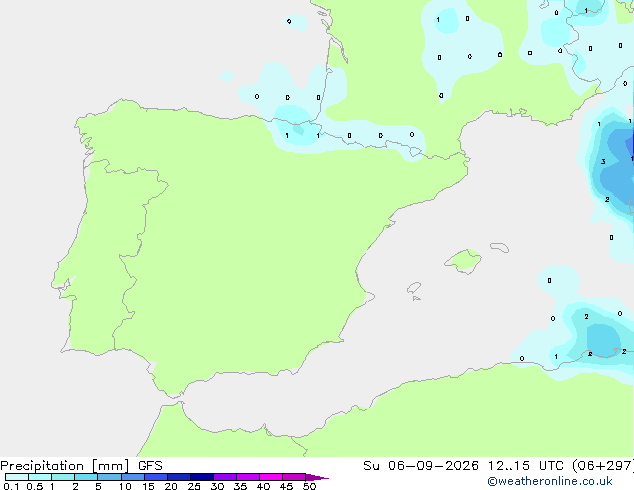634x490 pixels.
Task: Click the '35' legend label
Action: [240, 486]
